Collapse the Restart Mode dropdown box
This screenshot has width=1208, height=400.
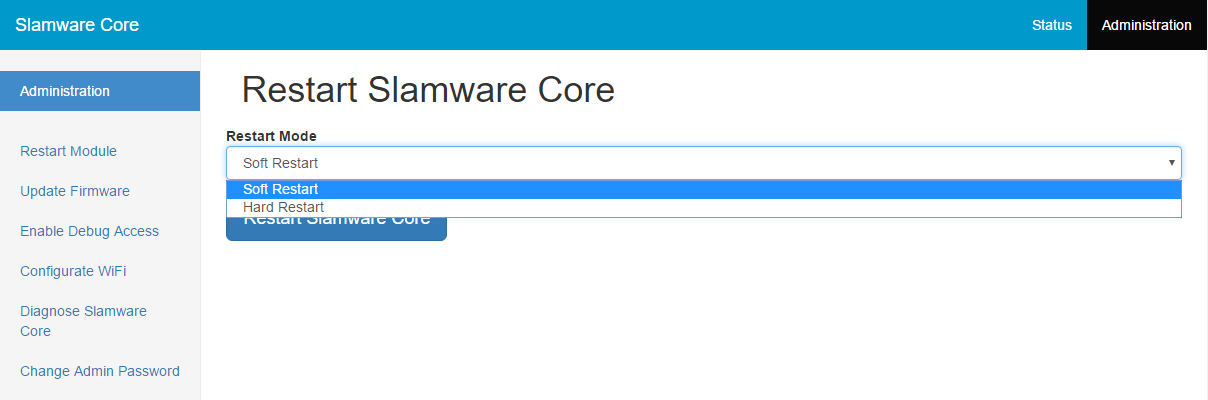[x=704, y=163]
